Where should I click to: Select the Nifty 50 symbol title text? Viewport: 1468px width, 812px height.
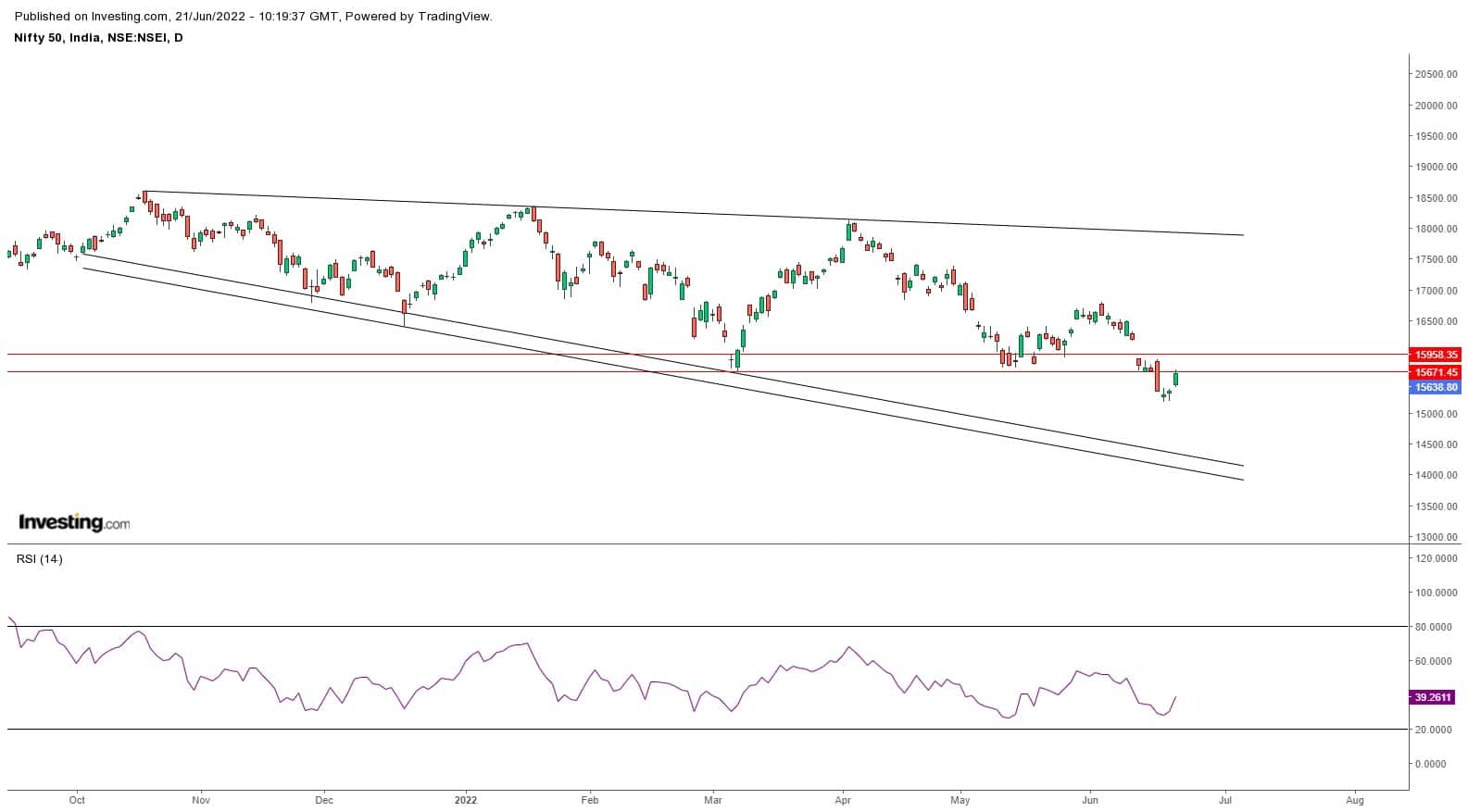[97, 37]
